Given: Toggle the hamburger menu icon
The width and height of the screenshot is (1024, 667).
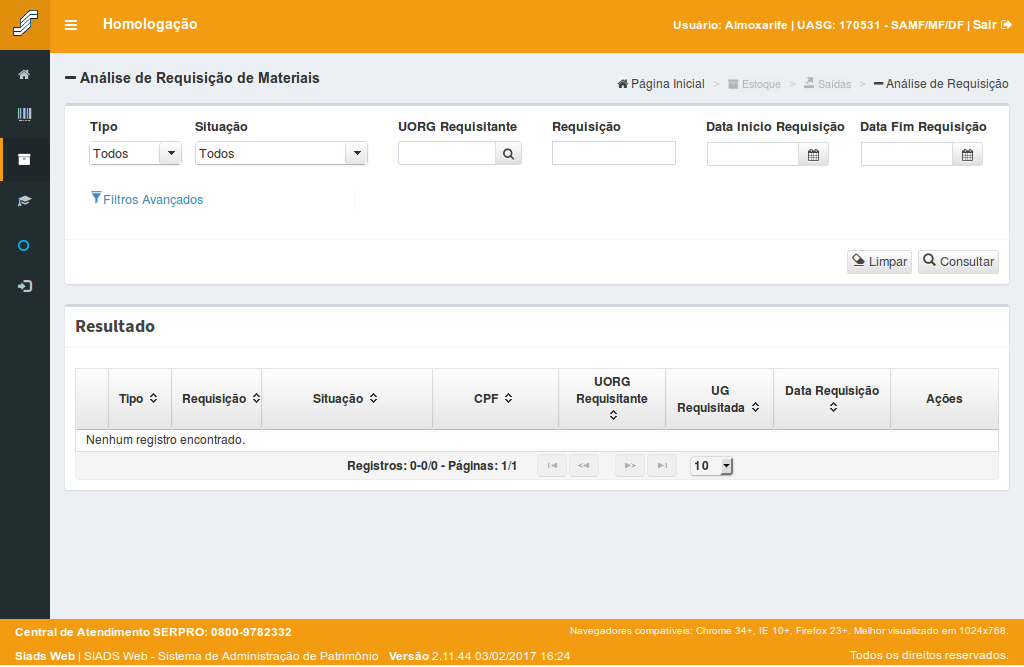Looking at the screenshot, I should (x=71, y=25).
